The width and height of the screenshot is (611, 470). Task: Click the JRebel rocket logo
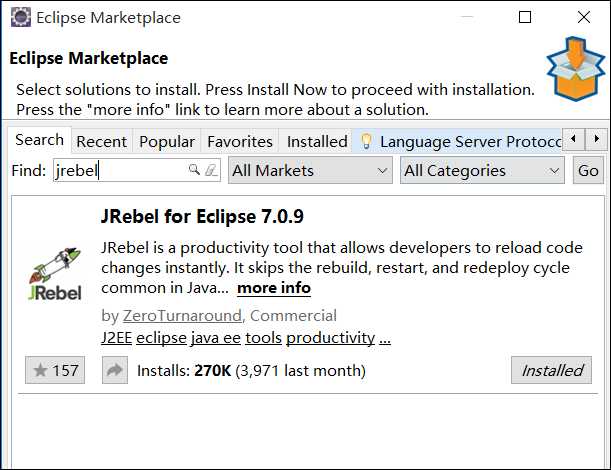point(55,274)
